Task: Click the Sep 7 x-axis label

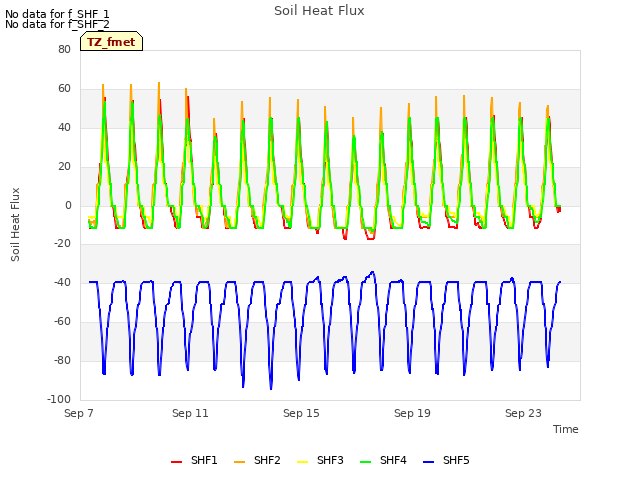Action: coord(79,413)
